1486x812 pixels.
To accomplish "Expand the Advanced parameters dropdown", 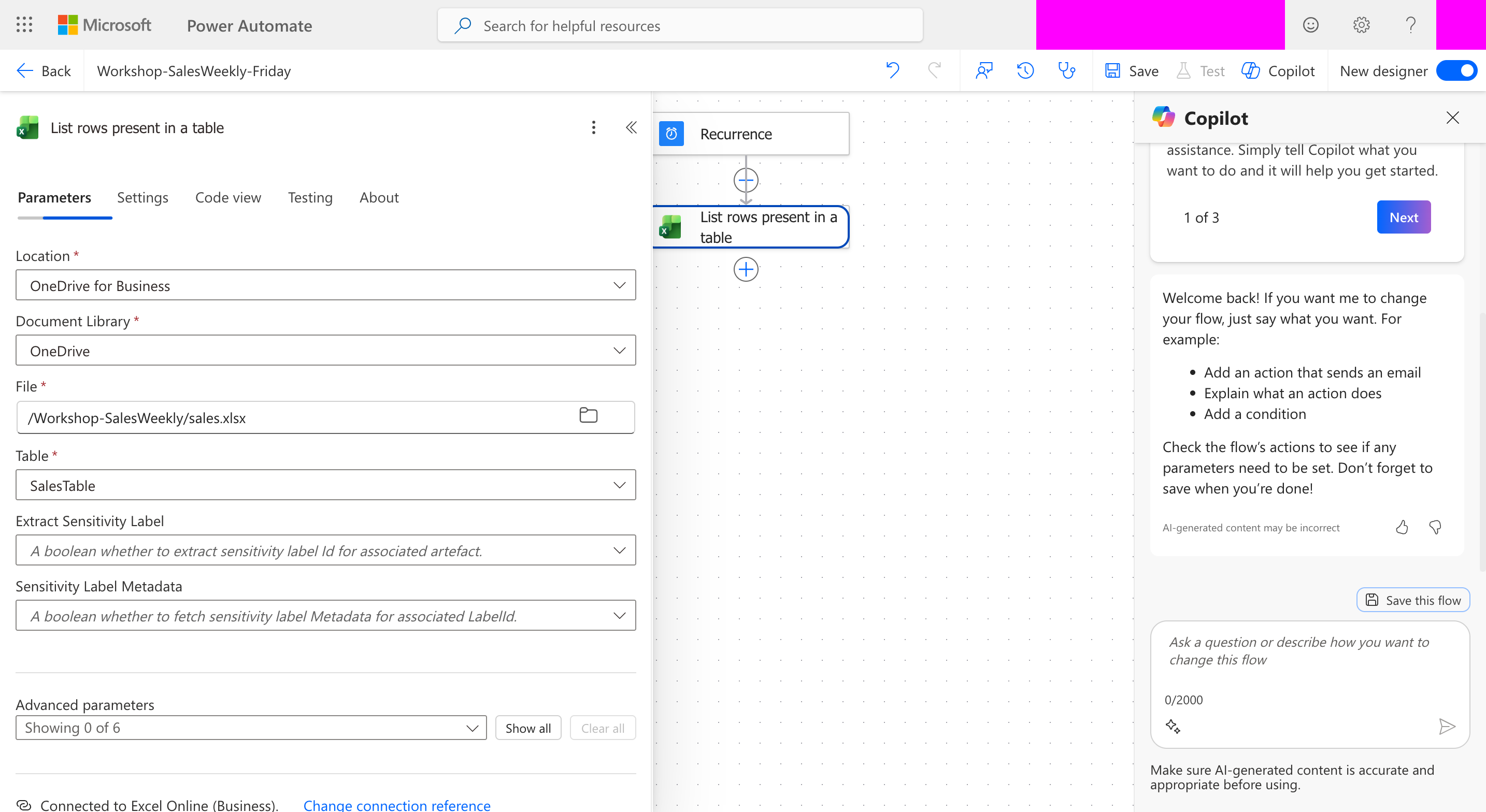I will [x=251, y=728].
